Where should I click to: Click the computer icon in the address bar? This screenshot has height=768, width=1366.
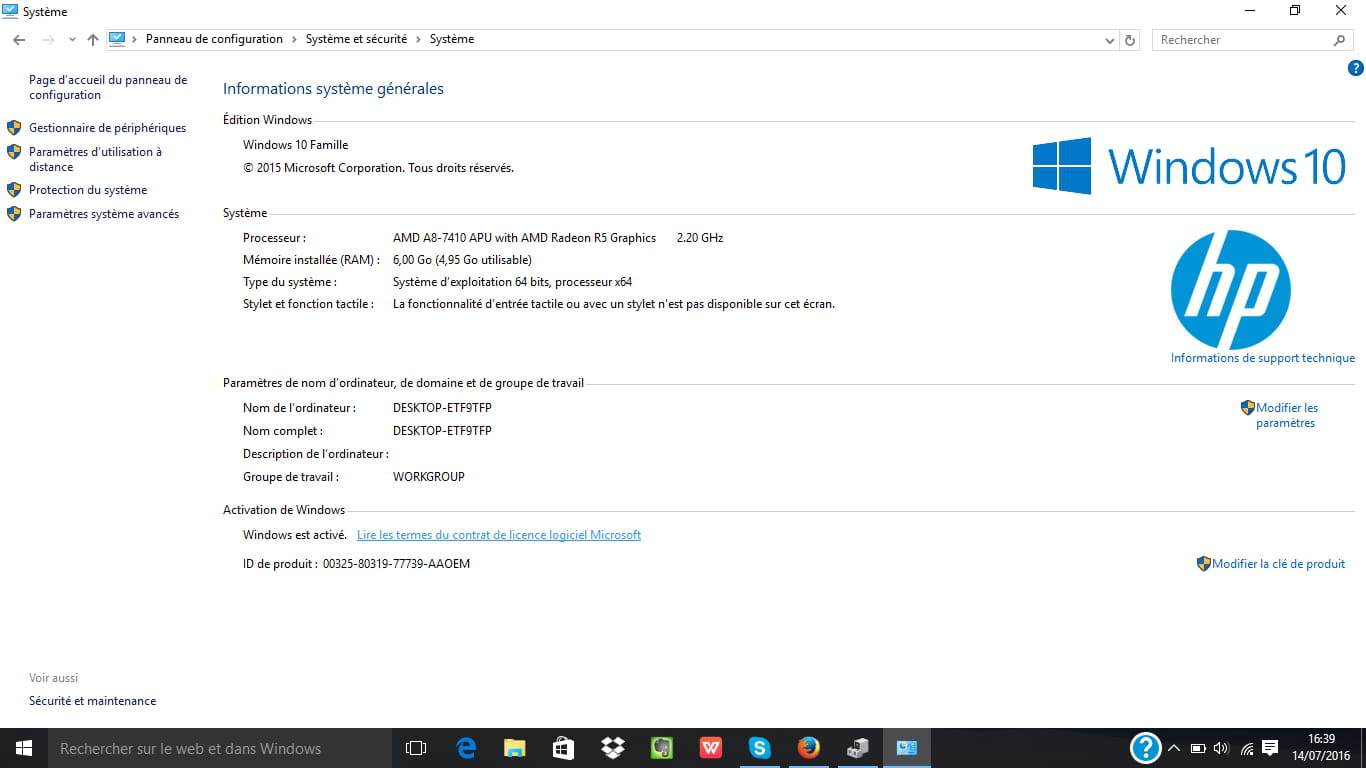tap(117, 39)
